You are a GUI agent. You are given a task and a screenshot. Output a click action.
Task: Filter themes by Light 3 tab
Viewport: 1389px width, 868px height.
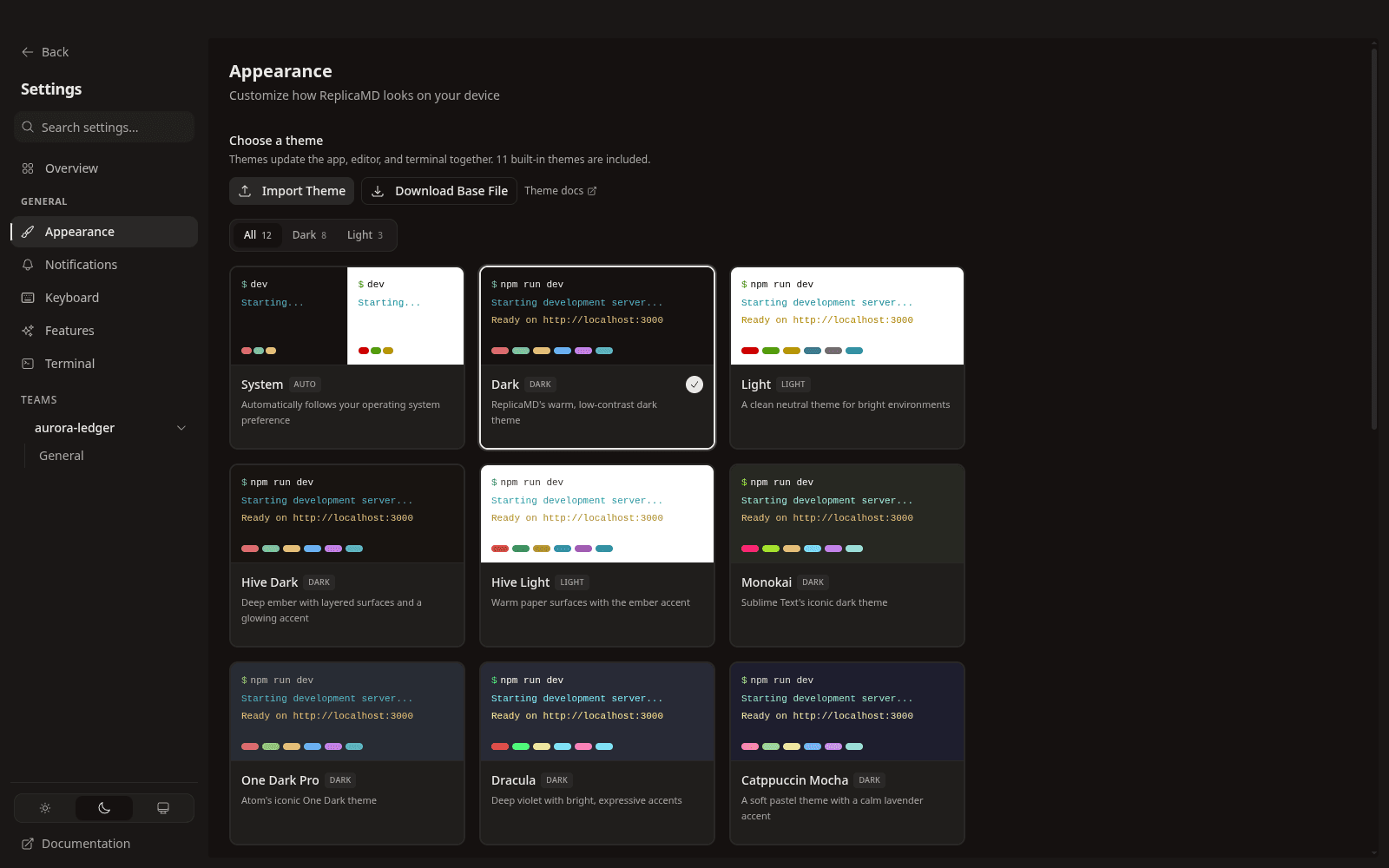pos(365,235)
